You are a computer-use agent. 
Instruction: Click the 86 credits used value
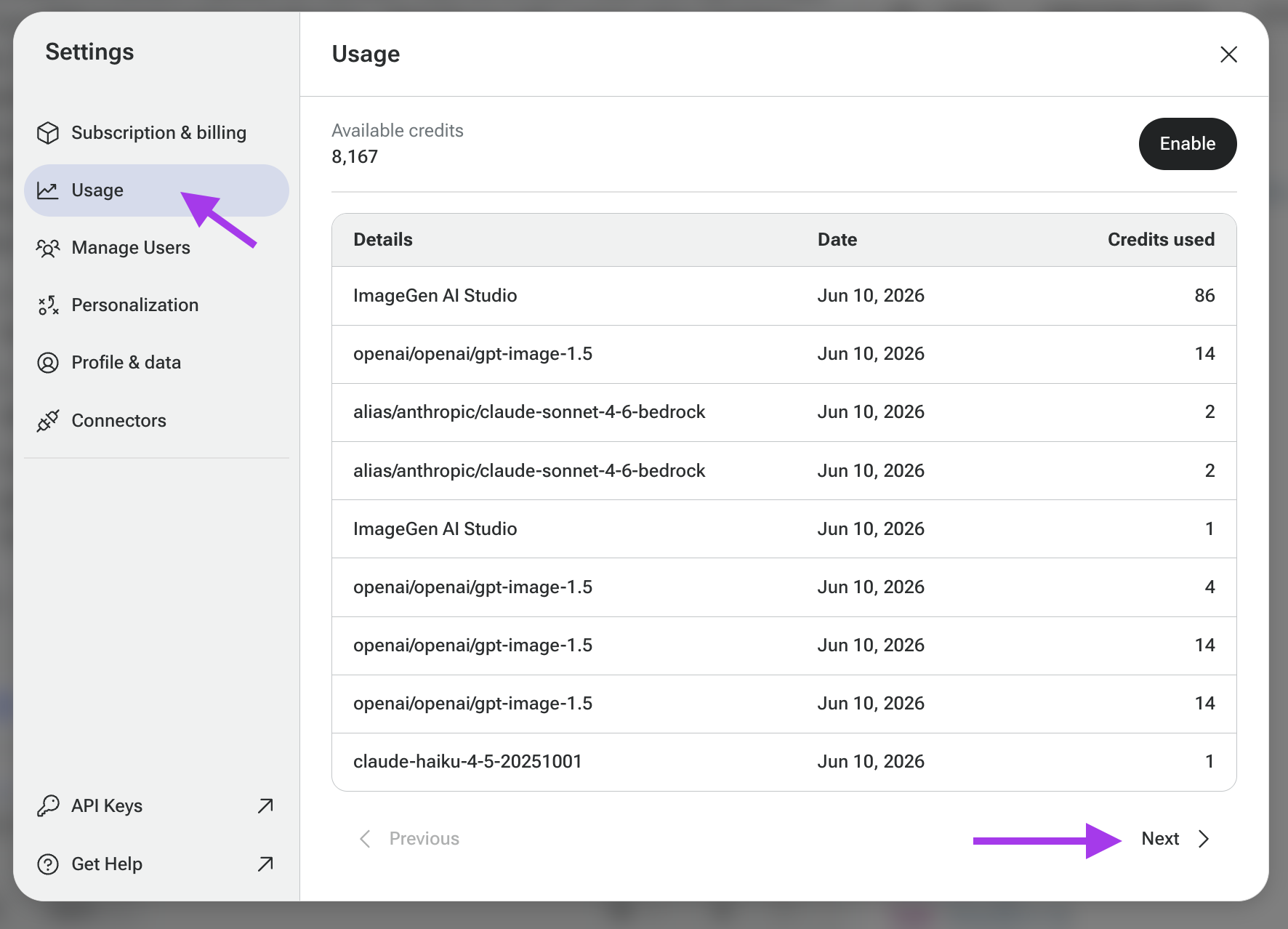1204,296
